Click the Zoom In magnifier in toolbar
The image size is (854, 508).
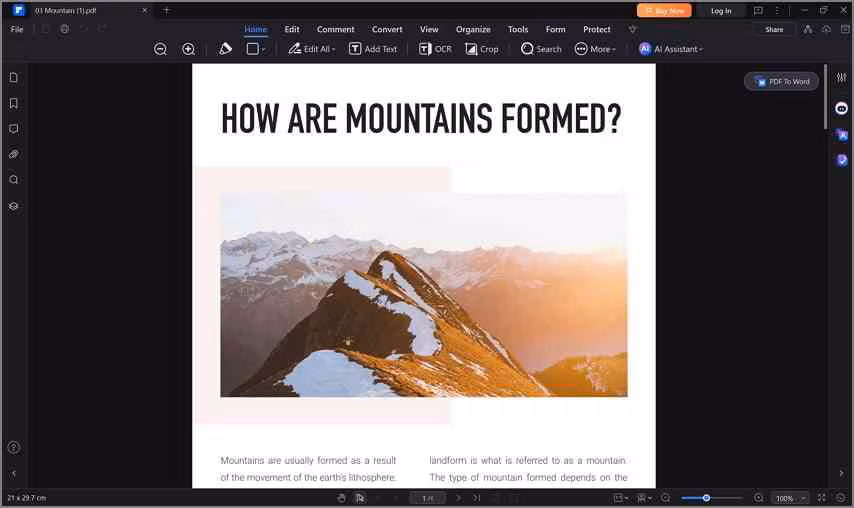pos(188,49)
